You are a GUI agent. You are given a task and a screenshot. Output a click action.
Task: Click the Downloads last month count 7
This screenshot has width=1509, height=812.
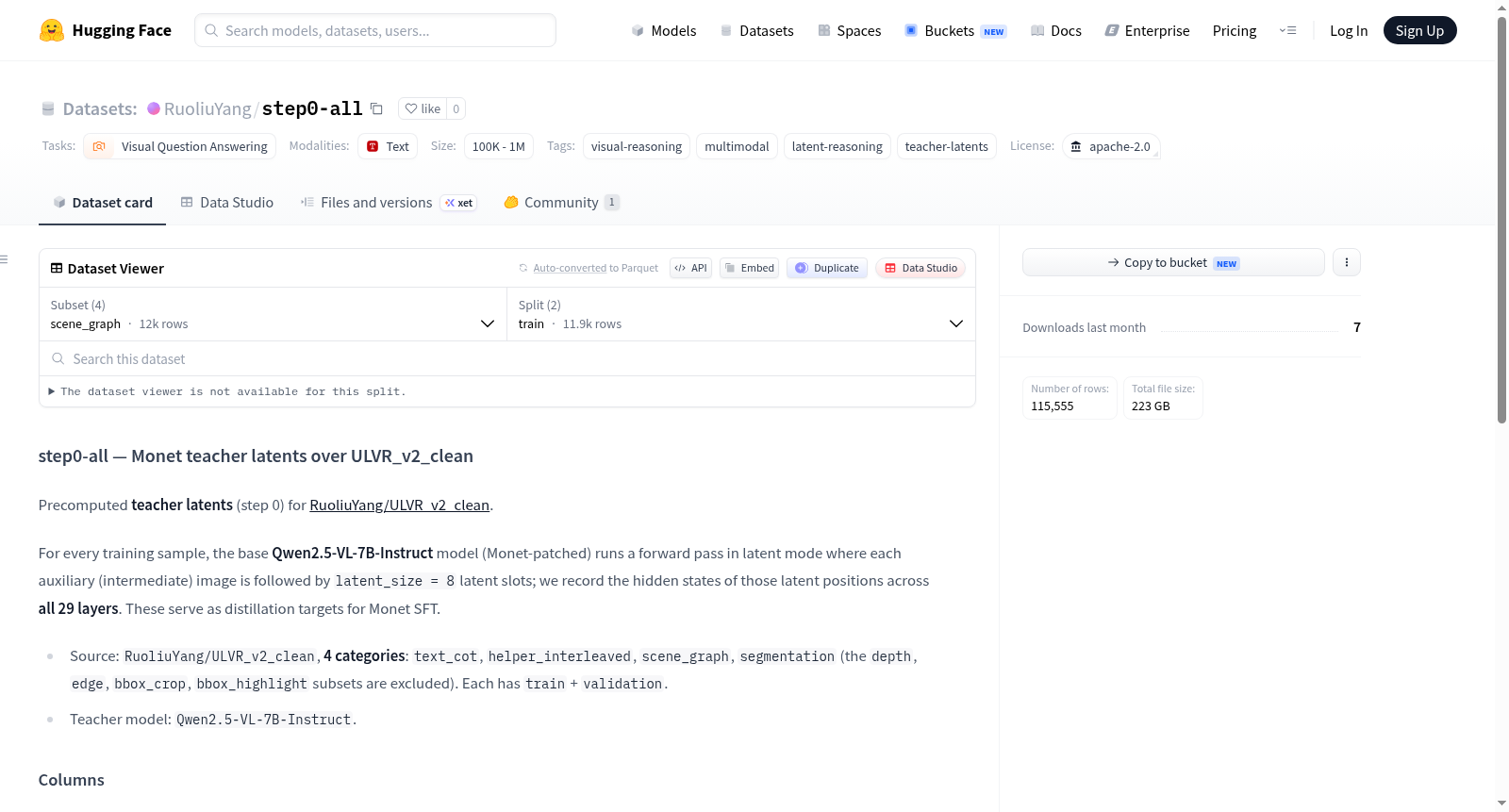[1357, 327]
